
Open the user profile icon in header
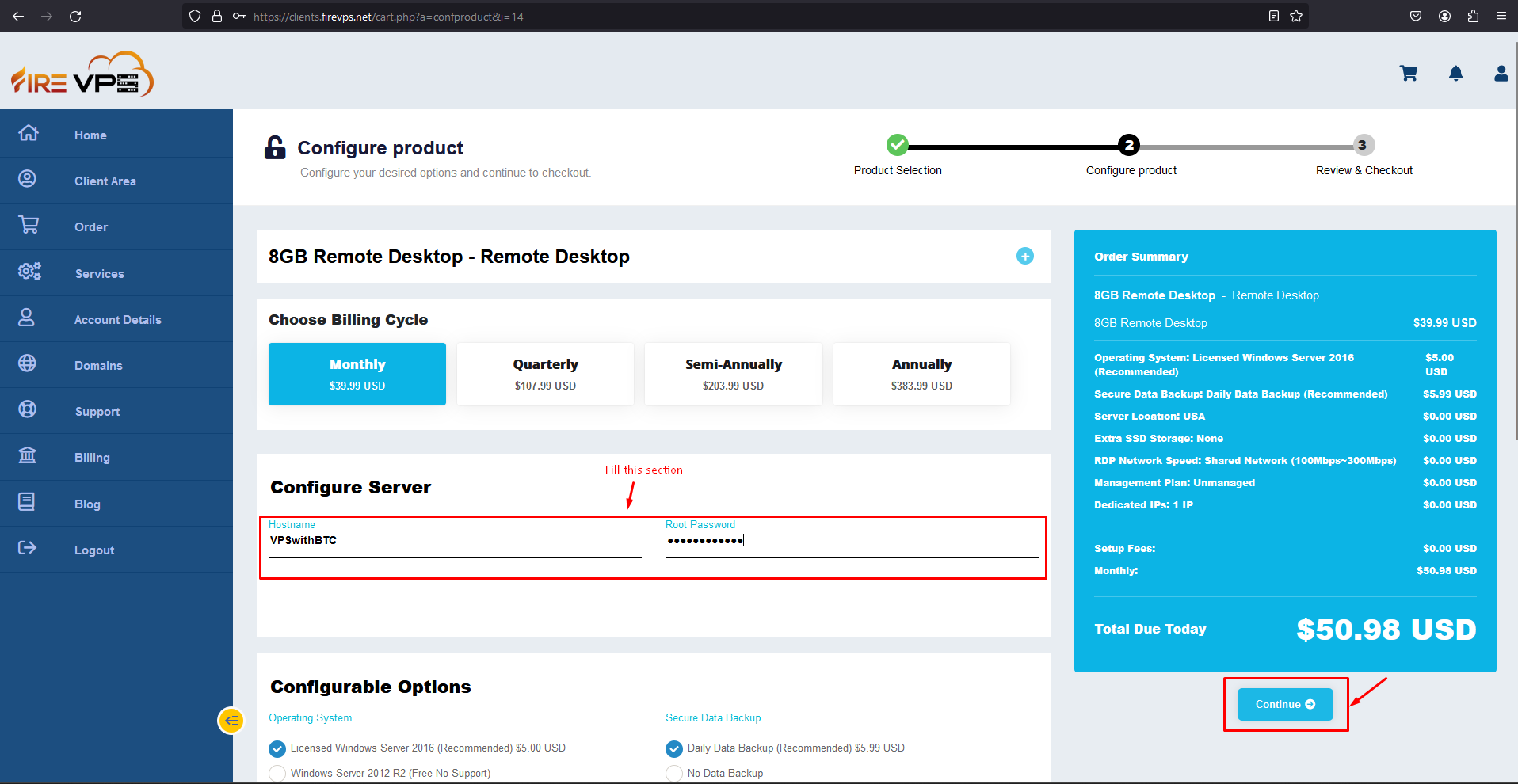(x=1501, y=74)
